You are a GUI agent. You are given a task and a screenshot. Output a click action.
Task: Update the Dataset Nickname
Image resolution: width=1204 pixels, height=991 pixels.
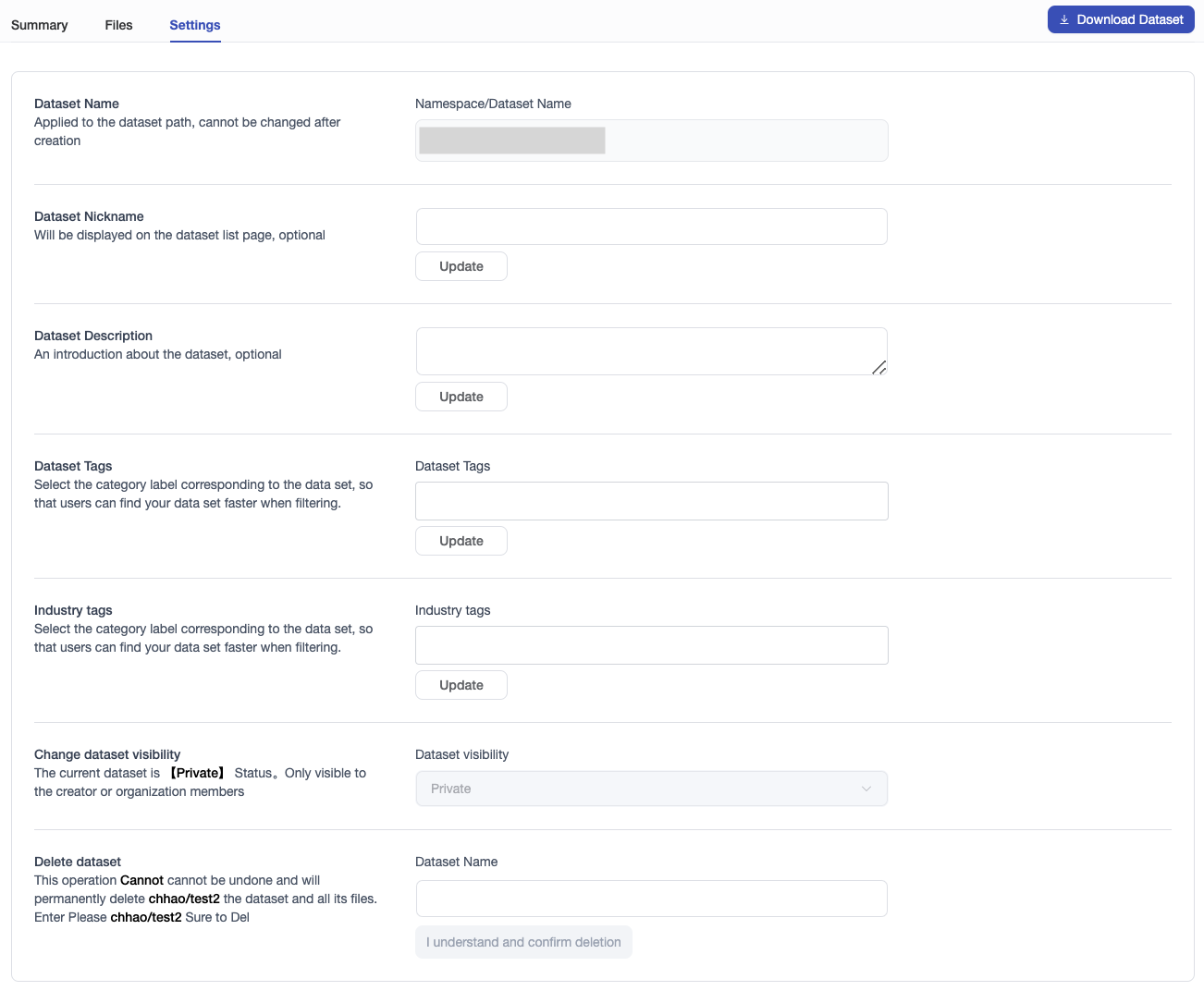pos(461,266)
